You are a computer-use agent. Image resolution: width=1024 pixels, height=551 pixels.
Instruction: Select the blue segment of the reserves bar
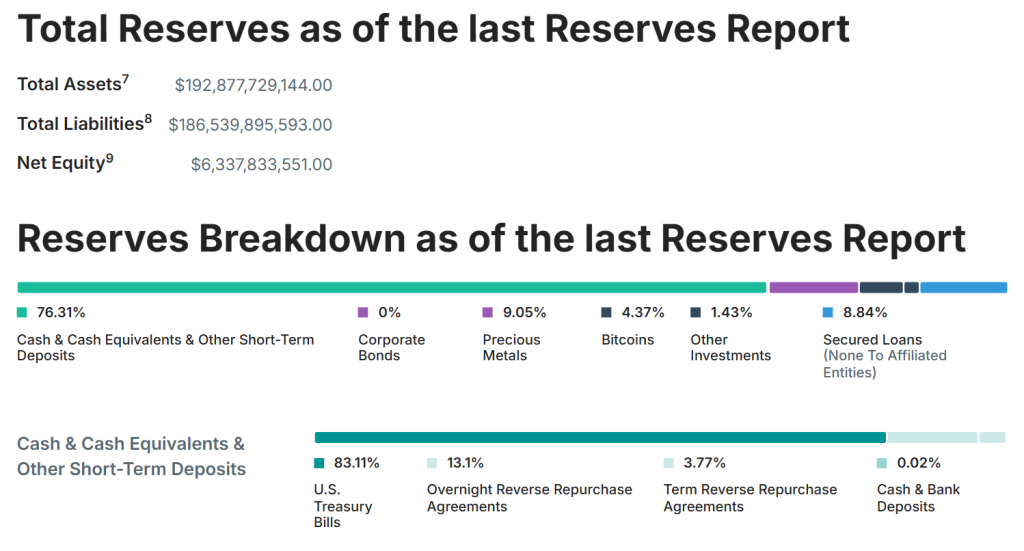(x=963, y=288)
